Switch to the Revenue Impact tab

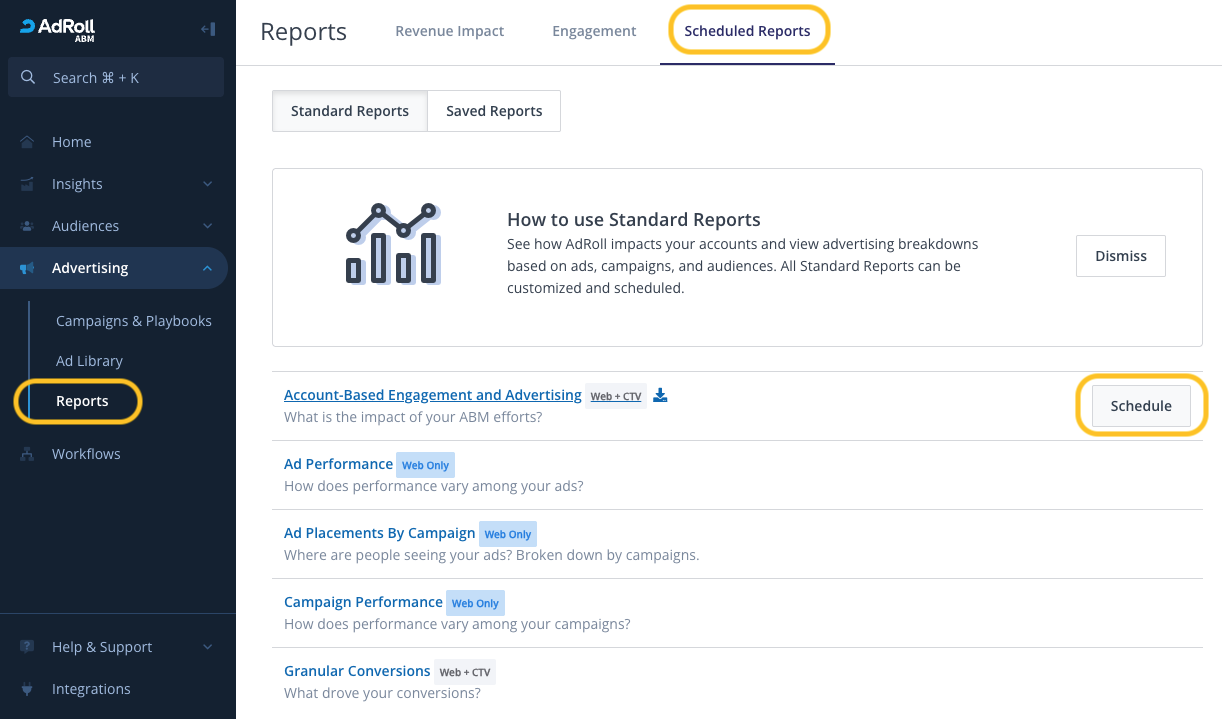point(449,31)
